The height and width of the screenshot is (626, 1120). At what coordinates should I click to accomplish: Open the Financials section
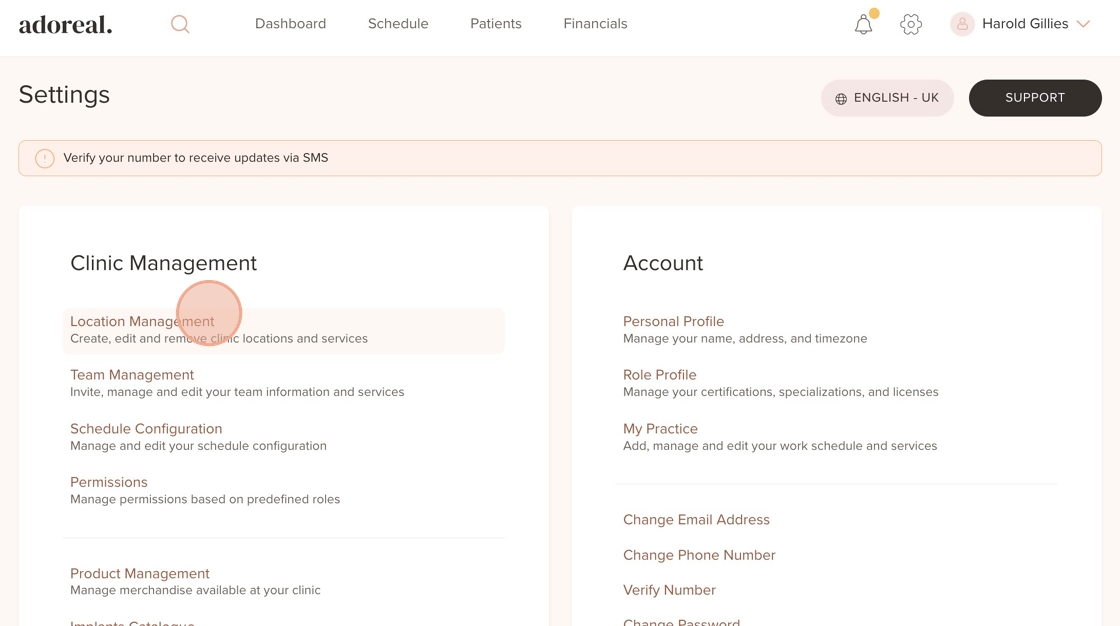(595, 24)
